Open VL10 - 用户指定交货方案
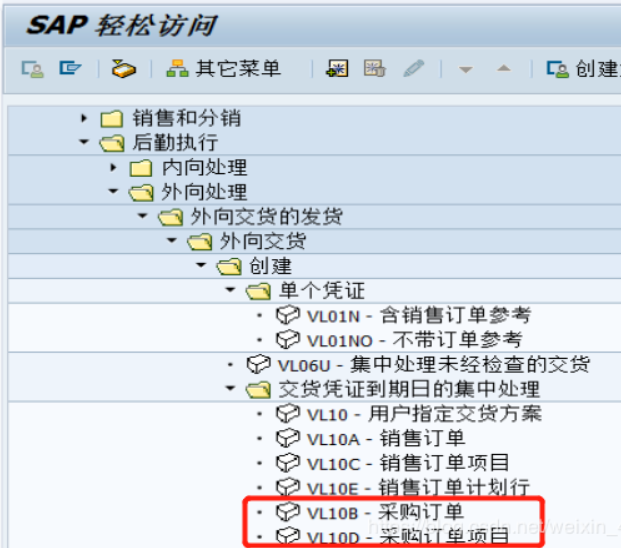 point(424,414)
